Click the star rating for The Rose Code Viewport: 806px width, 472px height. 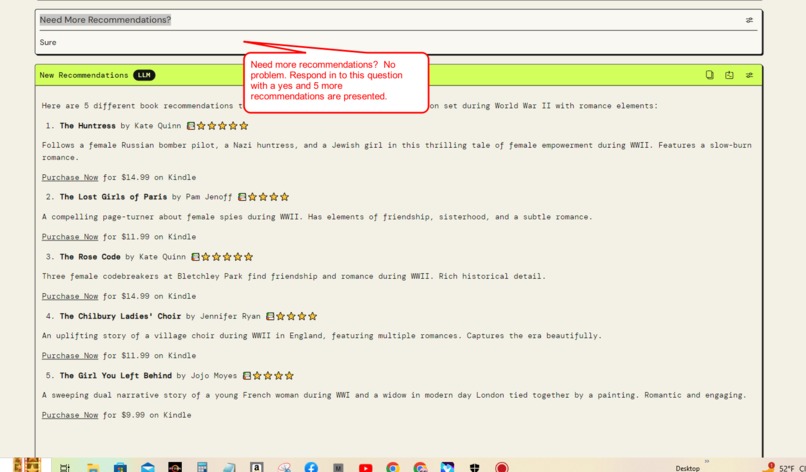coord(227,257)
